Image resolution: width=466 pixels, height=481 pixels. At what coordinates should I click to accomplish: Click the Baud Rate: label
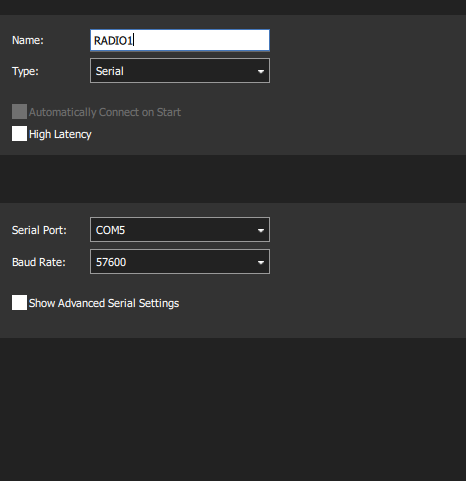[39, 262]
